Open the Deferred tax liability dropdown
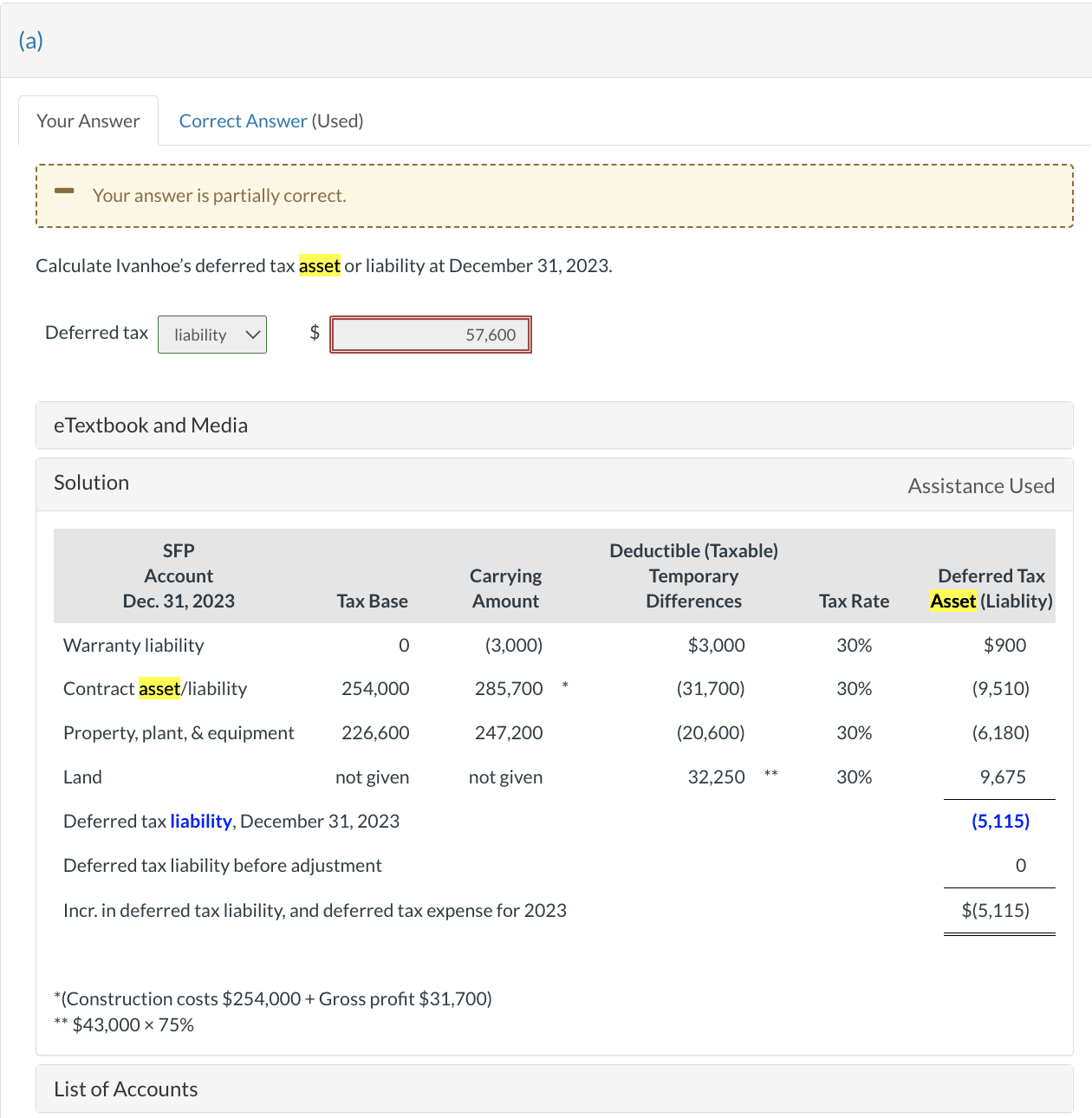Screen dimensions: 1092x1118 point(211,334)
